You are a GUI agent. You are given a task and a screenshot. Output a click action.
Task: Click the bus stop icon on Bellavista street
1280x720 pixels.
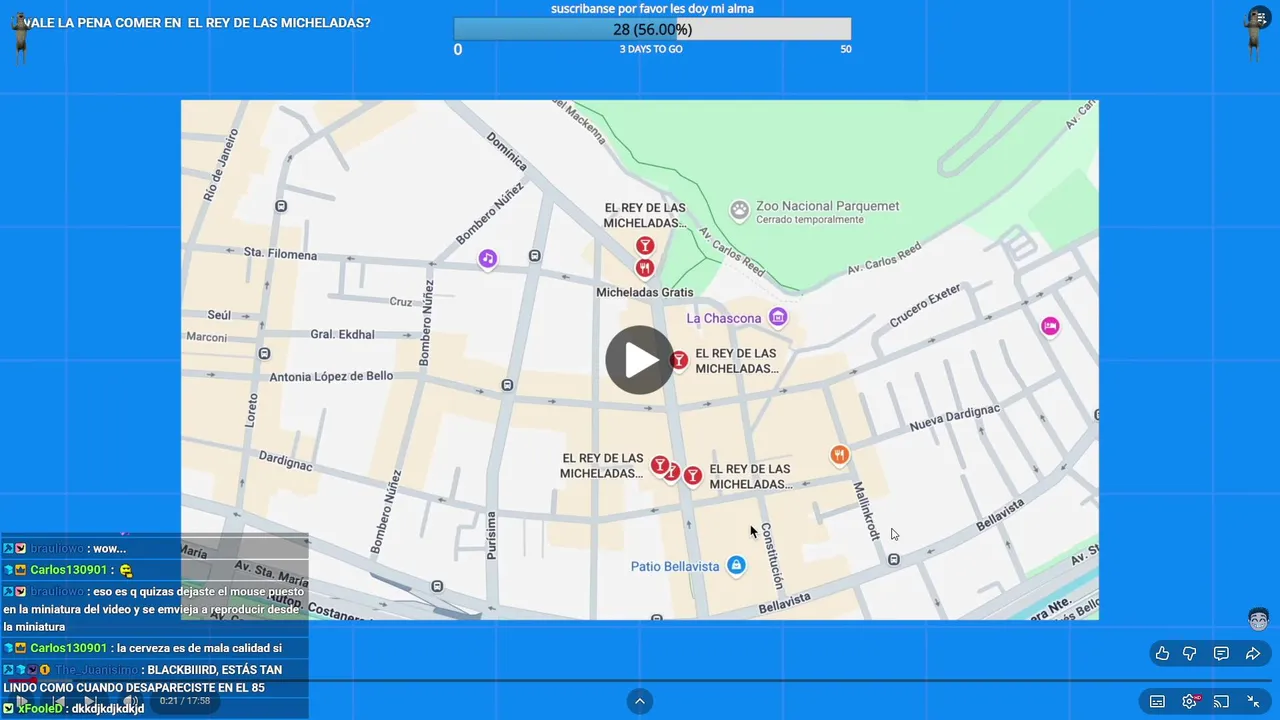tap(894, 559)
